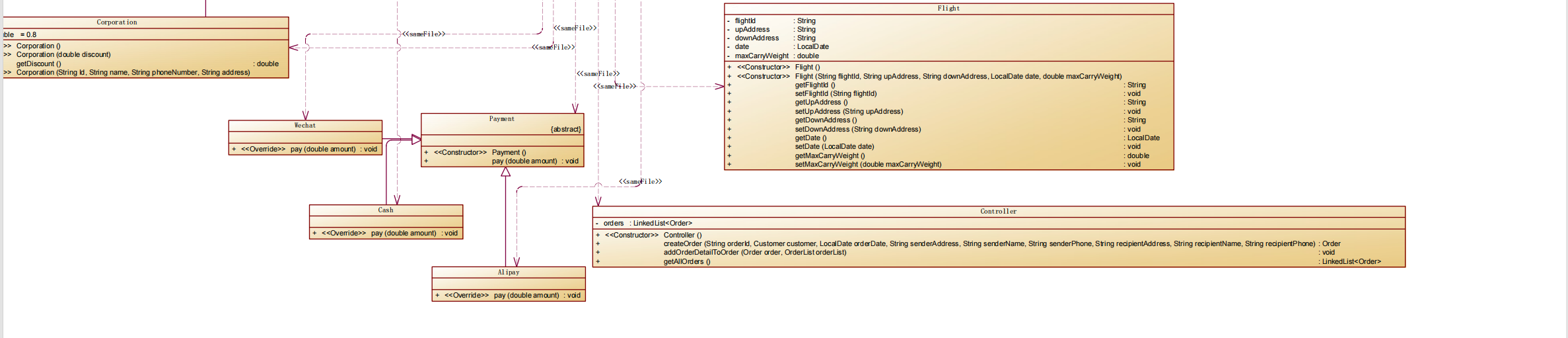This screenshot has height=338, width=1568.
Task: Select the Cash class title
Action: coord(386,210)
